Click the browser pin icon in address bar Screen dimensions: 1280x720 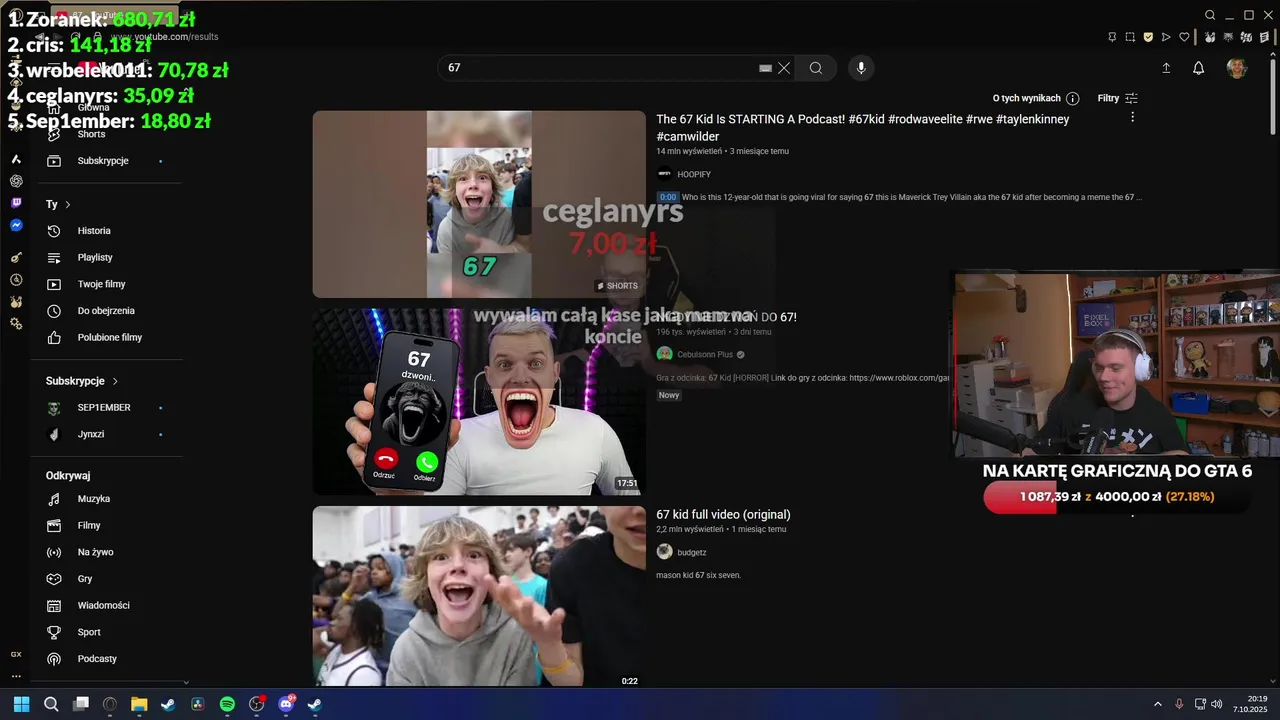(x=1112, y=37)
